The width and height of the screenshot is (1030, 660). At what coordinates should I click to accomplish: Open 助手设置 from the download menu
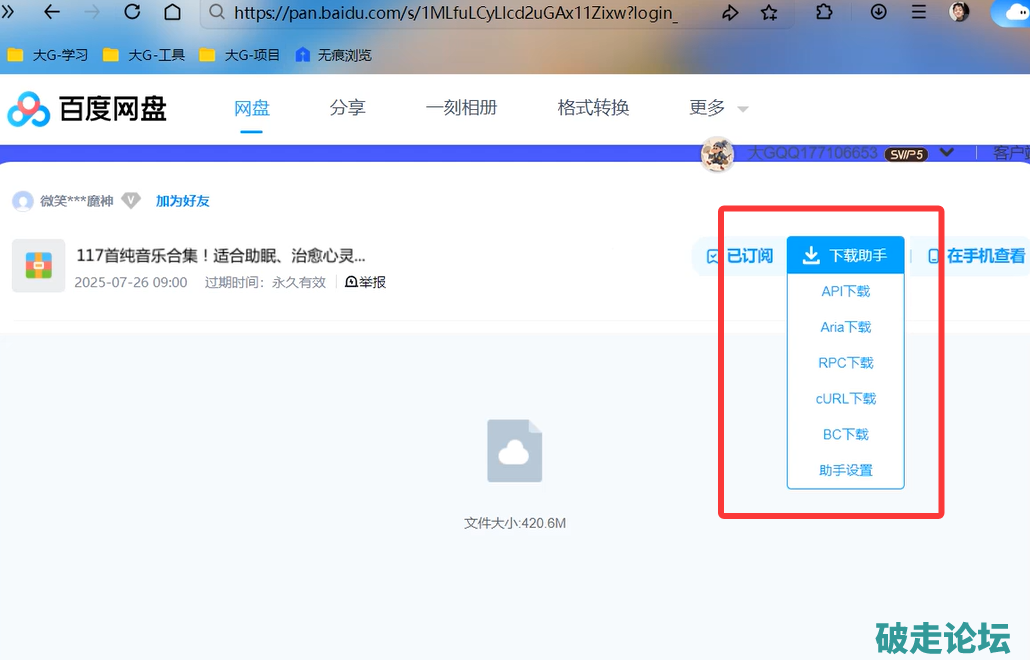tap(845, 470)
